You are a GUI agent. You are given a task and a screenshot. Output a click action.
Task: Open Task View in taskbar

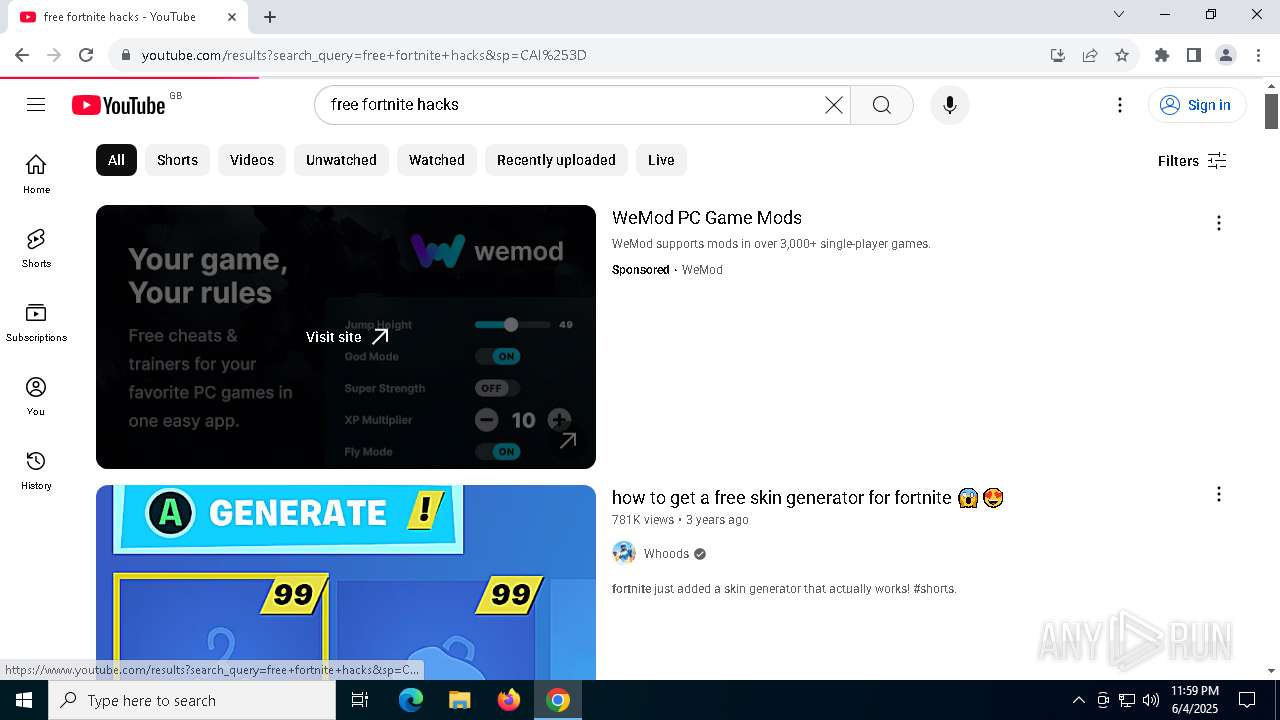360,700
